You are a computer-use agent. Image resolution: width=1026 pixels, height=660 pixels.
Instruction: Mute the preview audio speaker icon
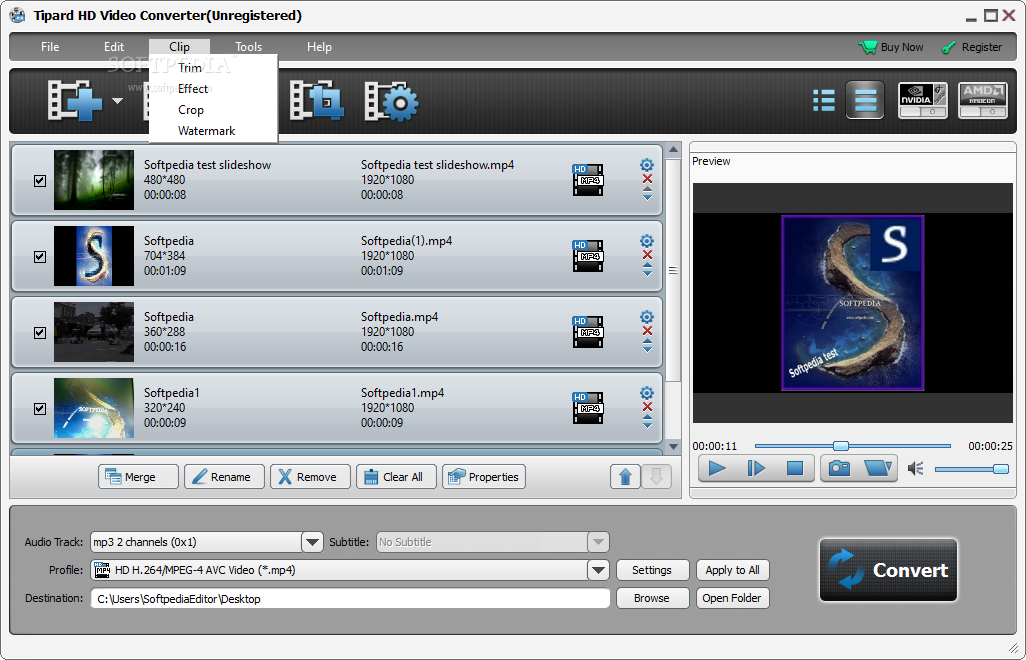915,468
